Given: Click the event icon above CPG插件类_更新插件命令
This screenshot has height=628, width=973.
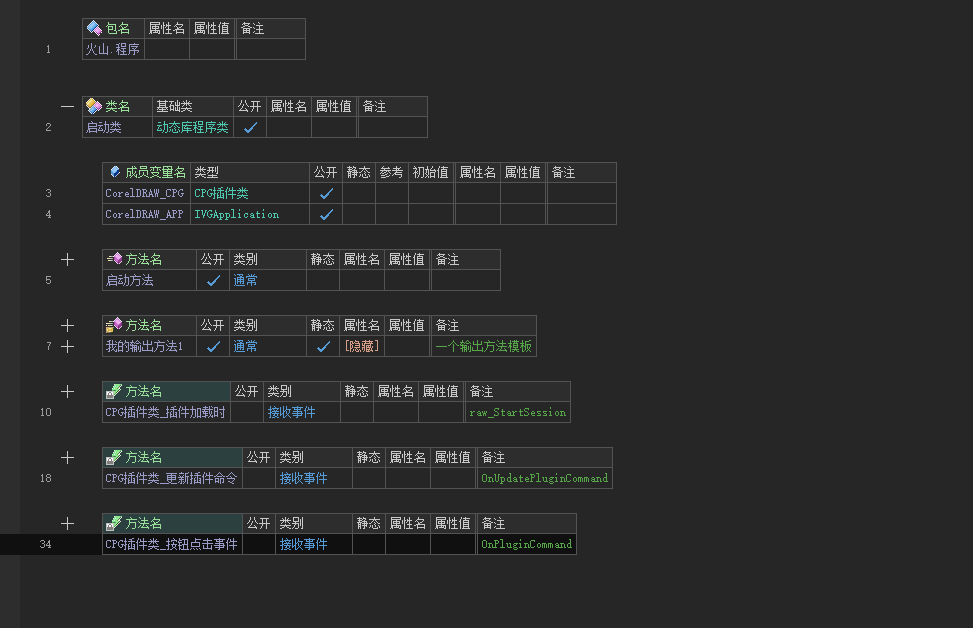Looking at the screenshot, I should [114, 457].
